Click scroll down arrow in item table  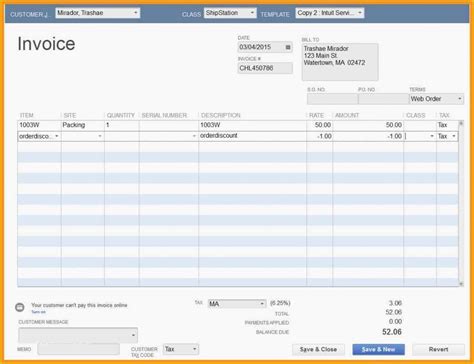click(x=461, y=284)
